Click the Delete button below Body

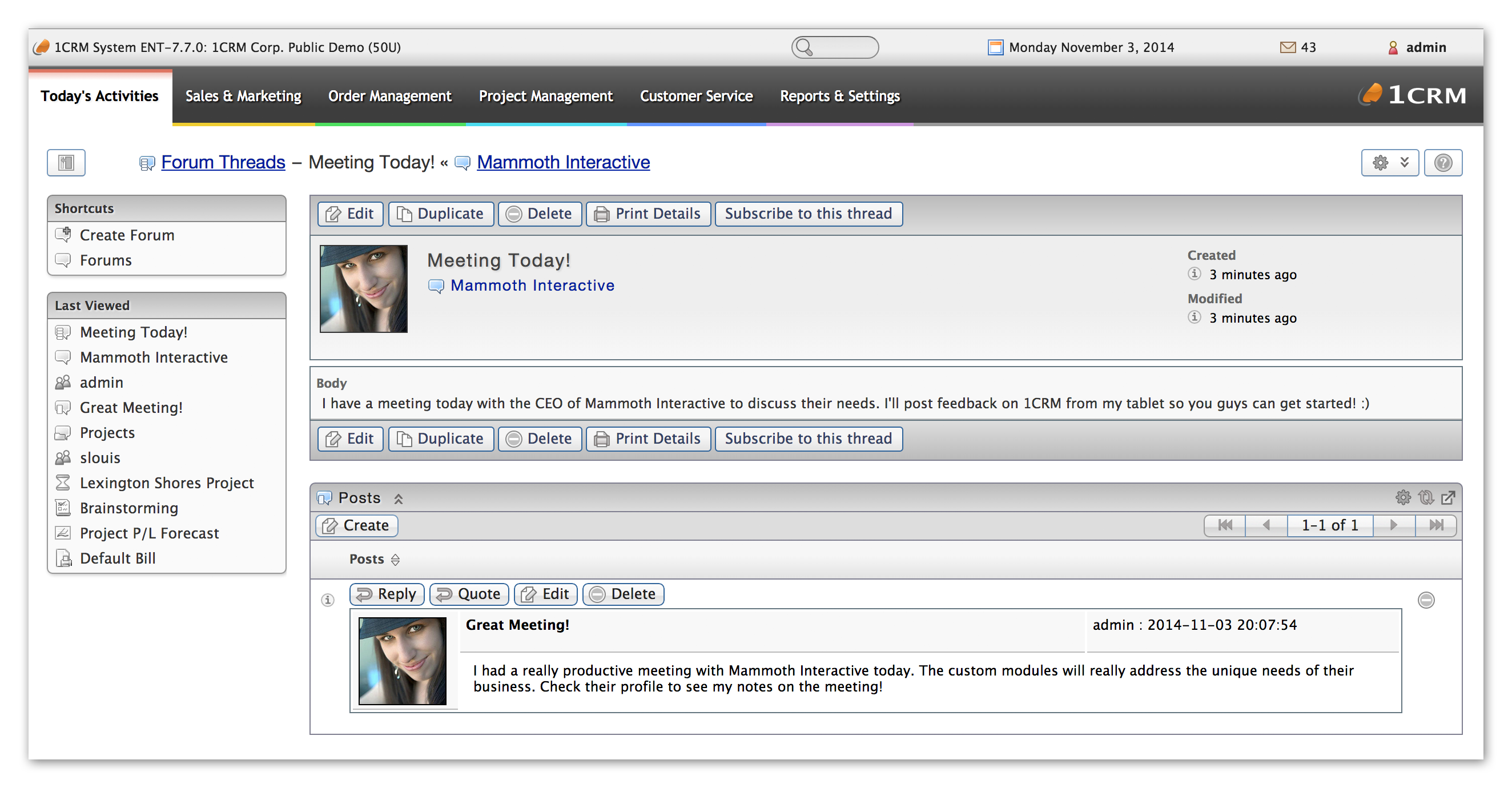click(539, 439)
